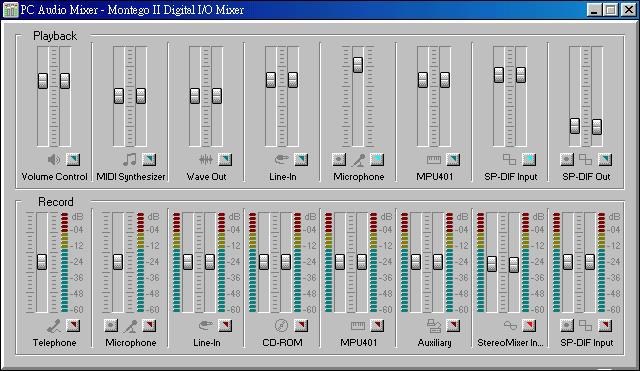Toggle the record Microphone select button
The height and width of the screenshot is (371, 640).
149,326
